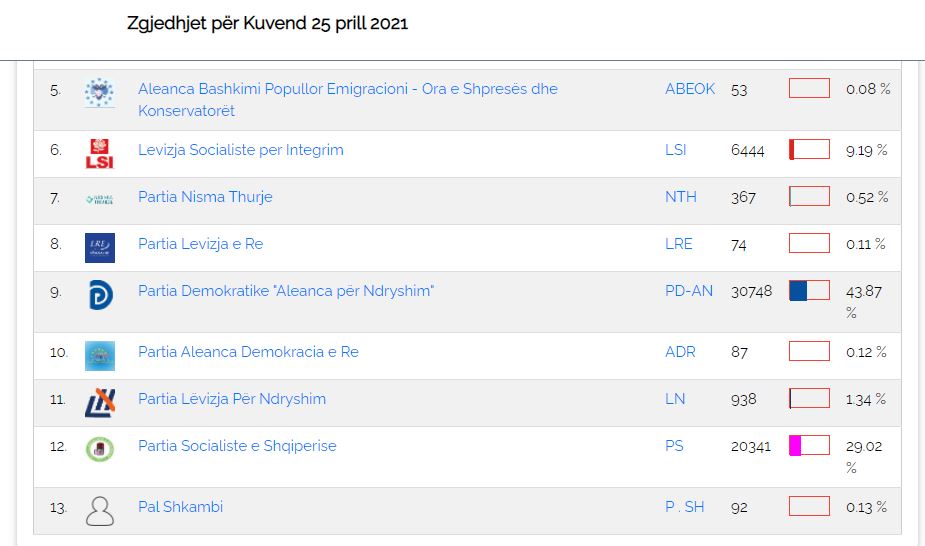Screen dimensions: 925x546
Task: Click the ABEOK abbreviation link
Action: click(690, 89)
